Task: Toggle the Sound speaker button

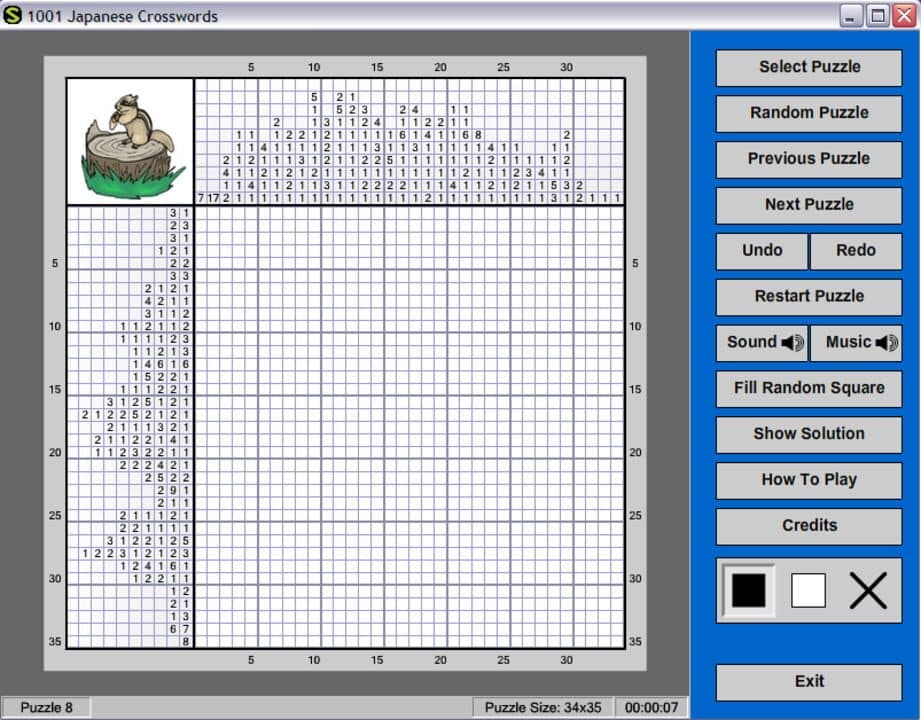Action: (762, 342)
